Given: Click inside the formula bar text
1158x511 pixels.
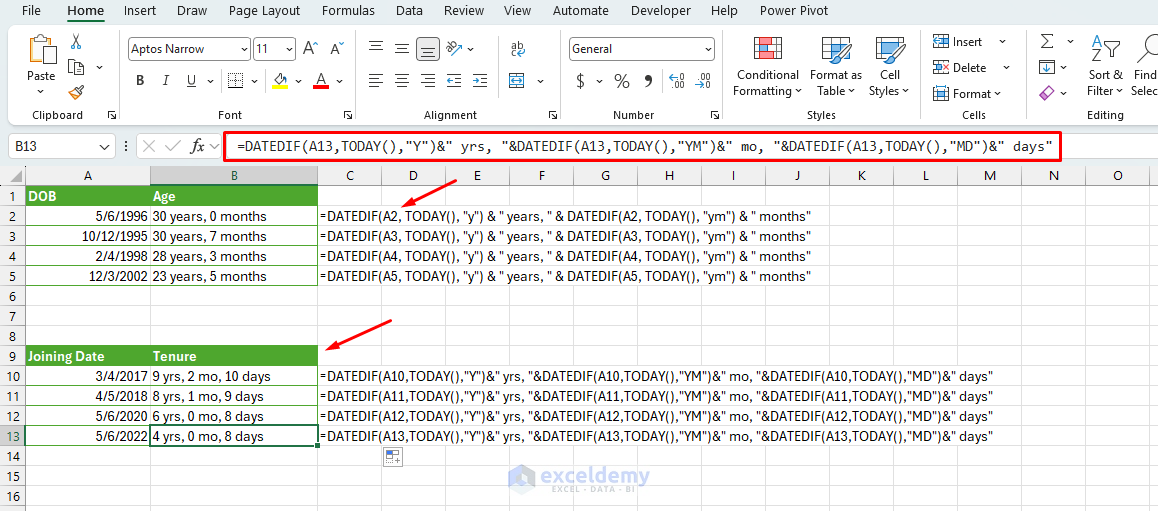Looking at the screenshot, I should [644, 146].
